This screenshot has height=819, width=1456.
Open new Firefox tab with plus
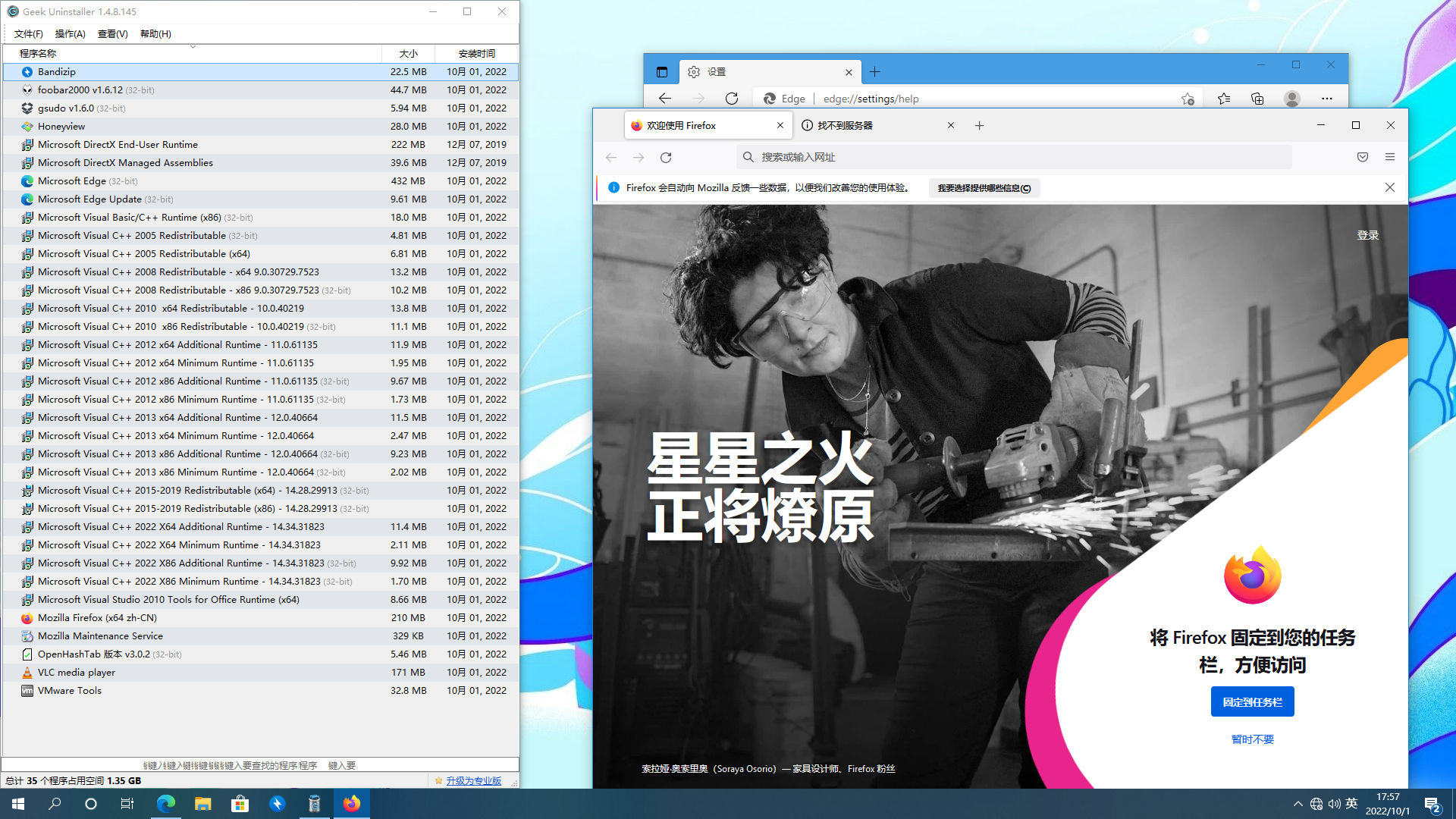click(979, 126)
